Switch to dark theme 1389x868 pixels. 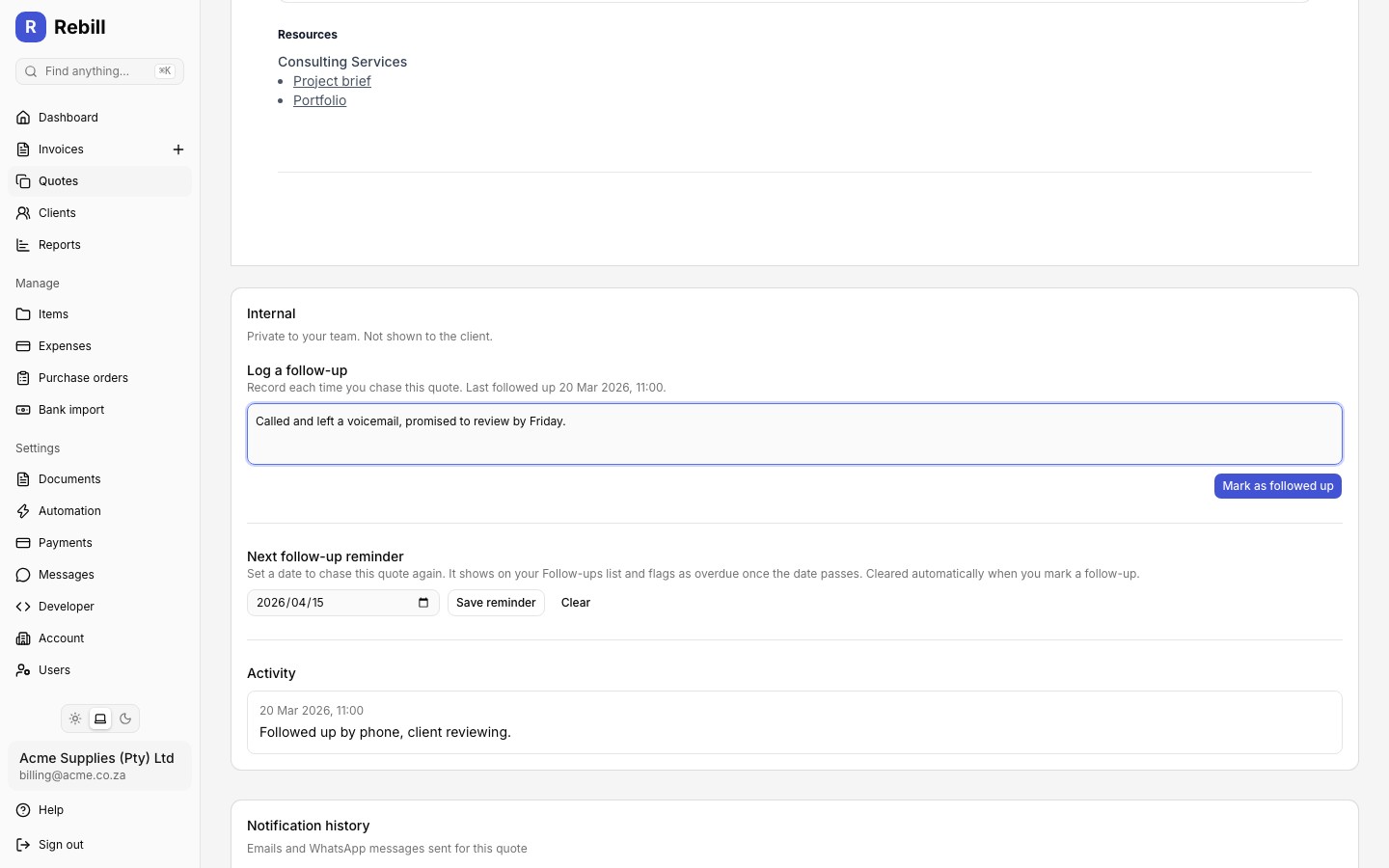pos(125,719)
